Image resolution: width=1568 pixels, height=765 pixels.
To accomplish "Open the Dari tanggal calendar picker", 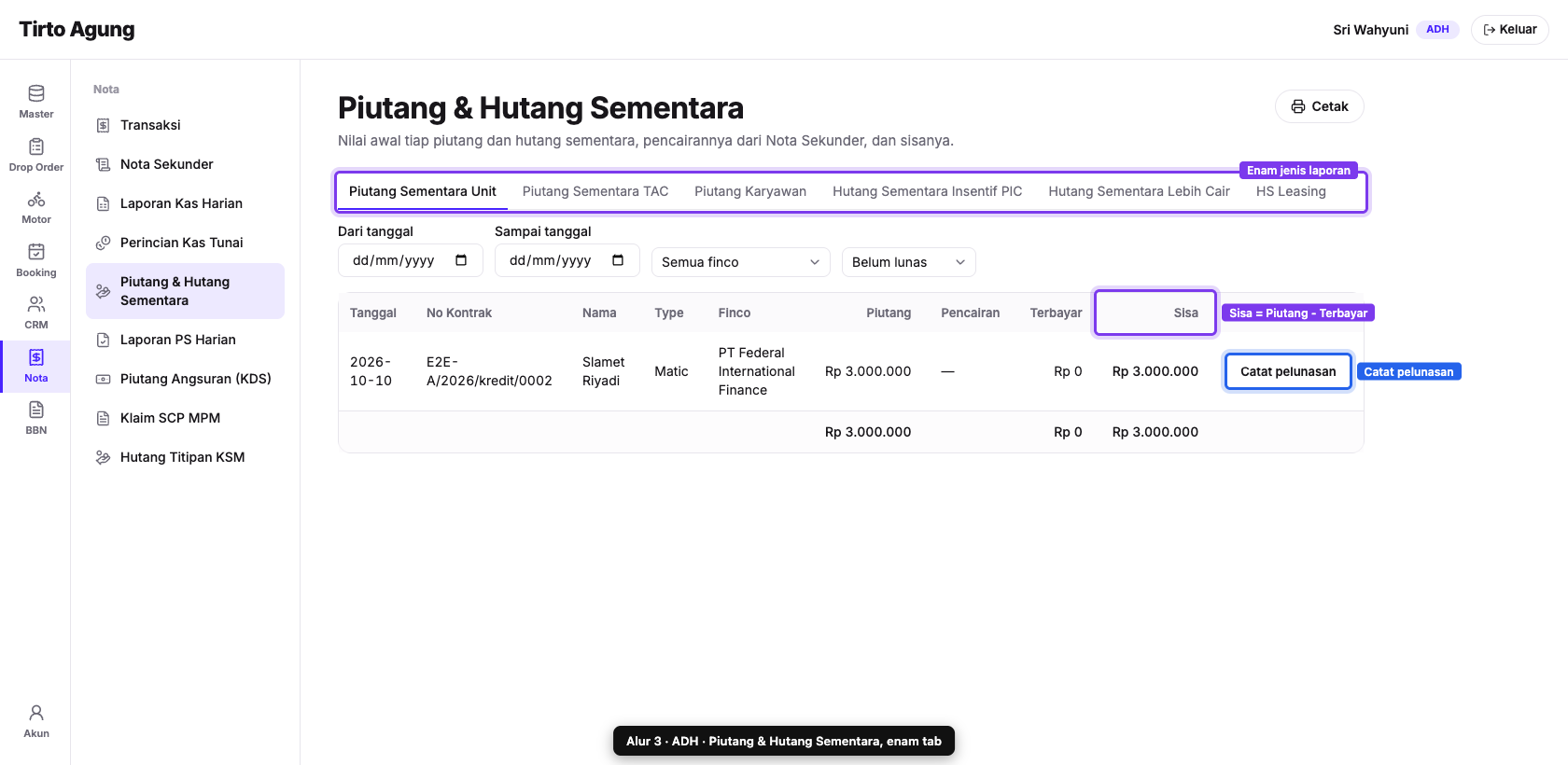I will coord(461,260).
